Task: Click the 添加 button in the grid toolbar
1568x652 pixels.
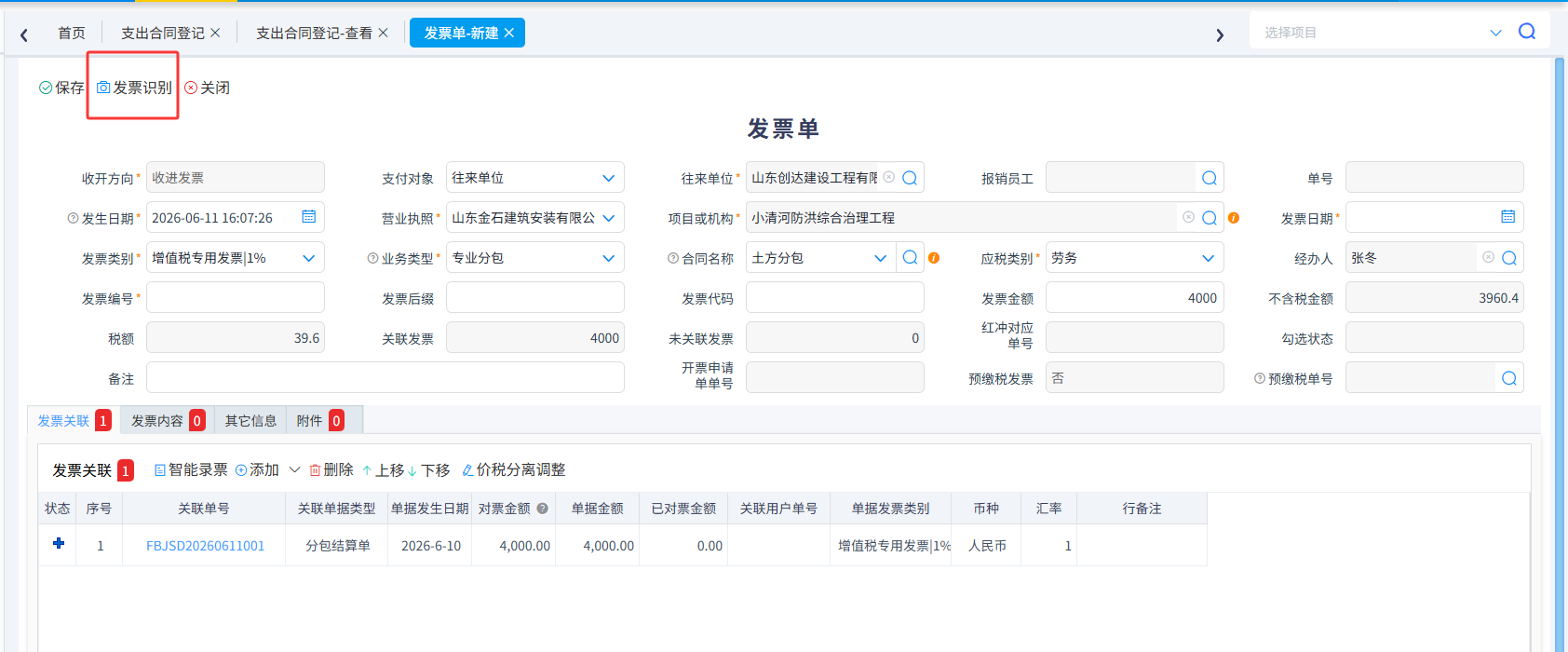Action: [257, 470]
